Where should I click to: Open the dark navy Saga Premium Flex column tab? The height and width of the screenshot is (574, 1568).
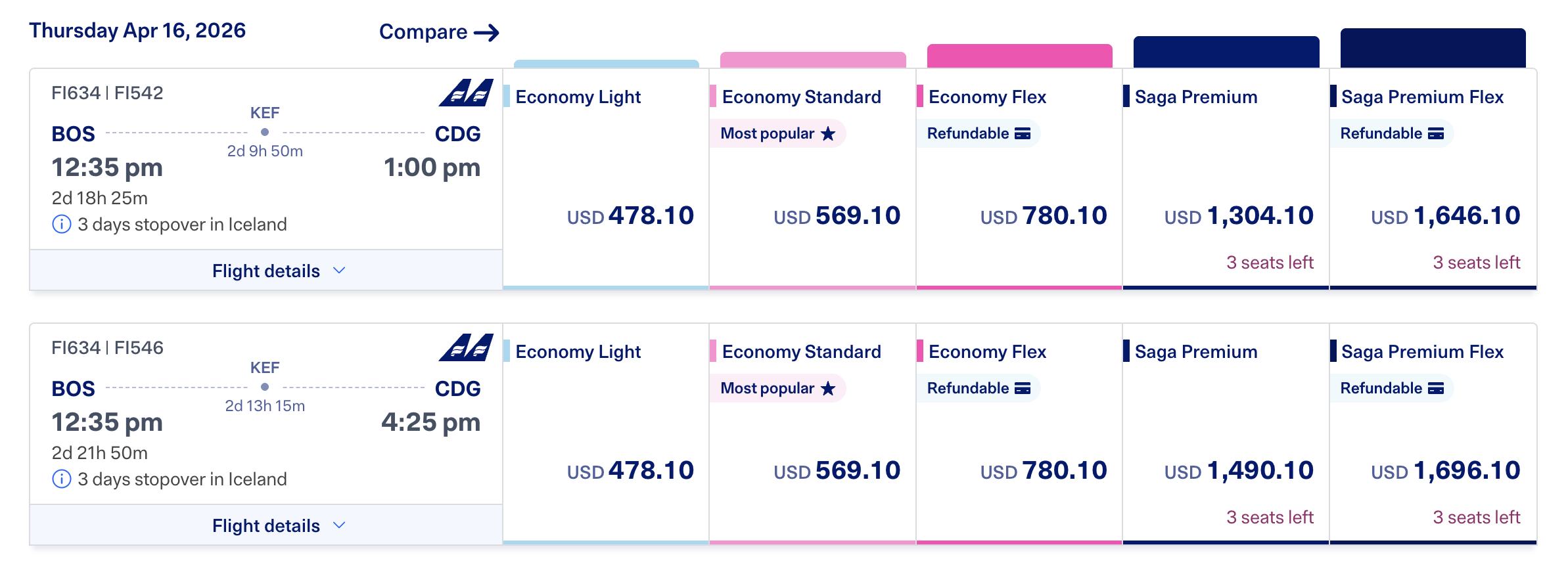[x=1433, y=48]
